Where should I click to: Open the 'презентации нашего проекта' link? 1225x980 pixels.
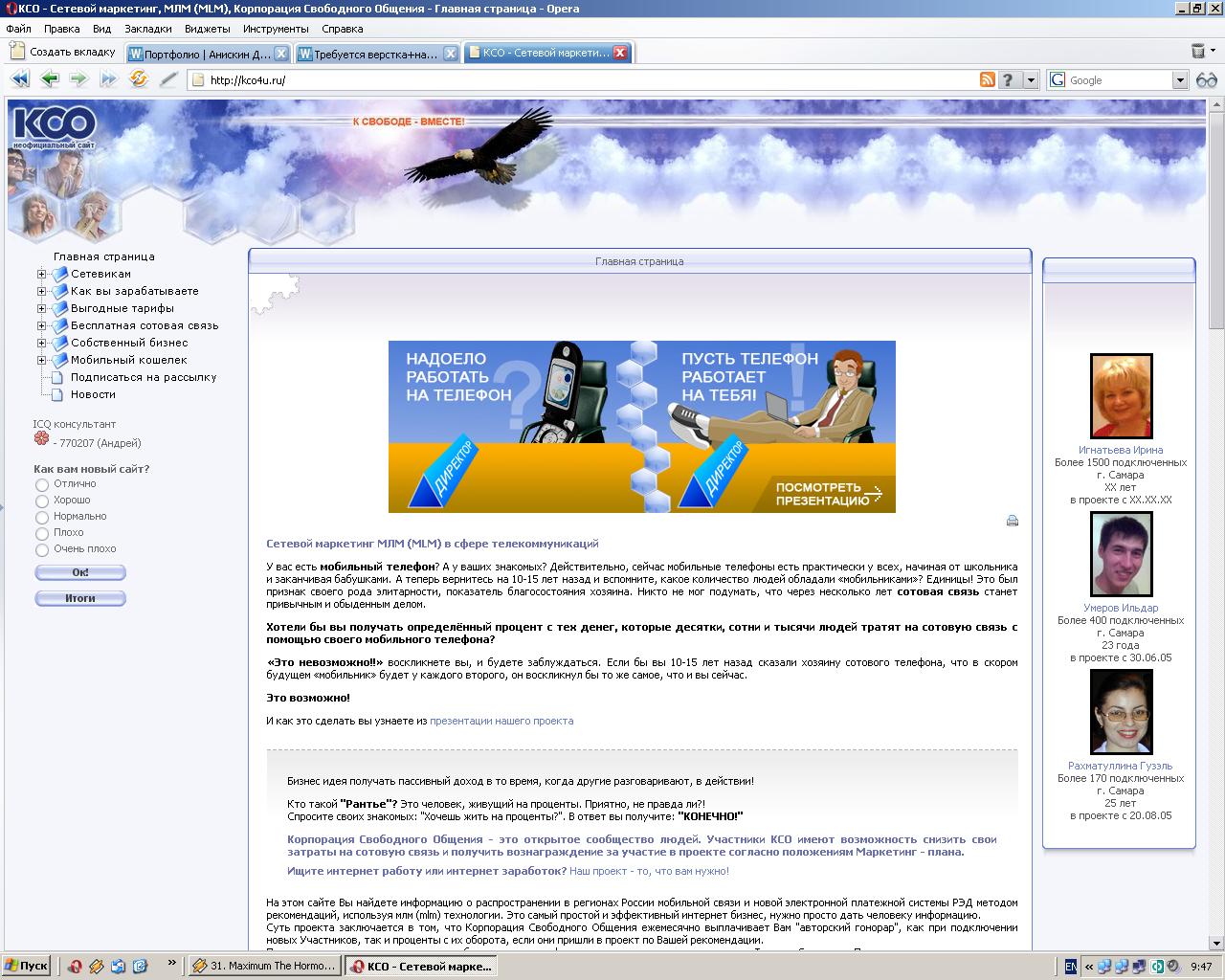pyautogui.click(x=503, y=721)
